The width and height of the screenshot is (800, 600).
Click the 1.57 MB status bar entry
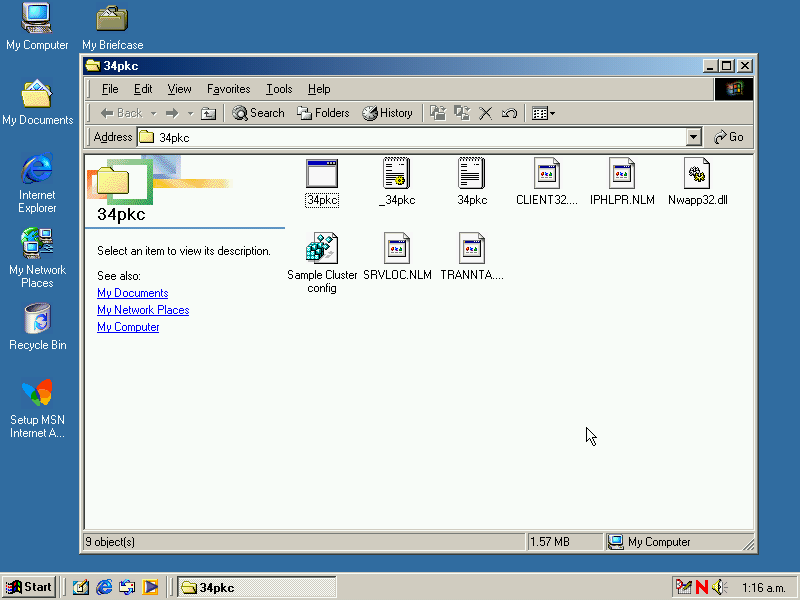coord(549,542)
